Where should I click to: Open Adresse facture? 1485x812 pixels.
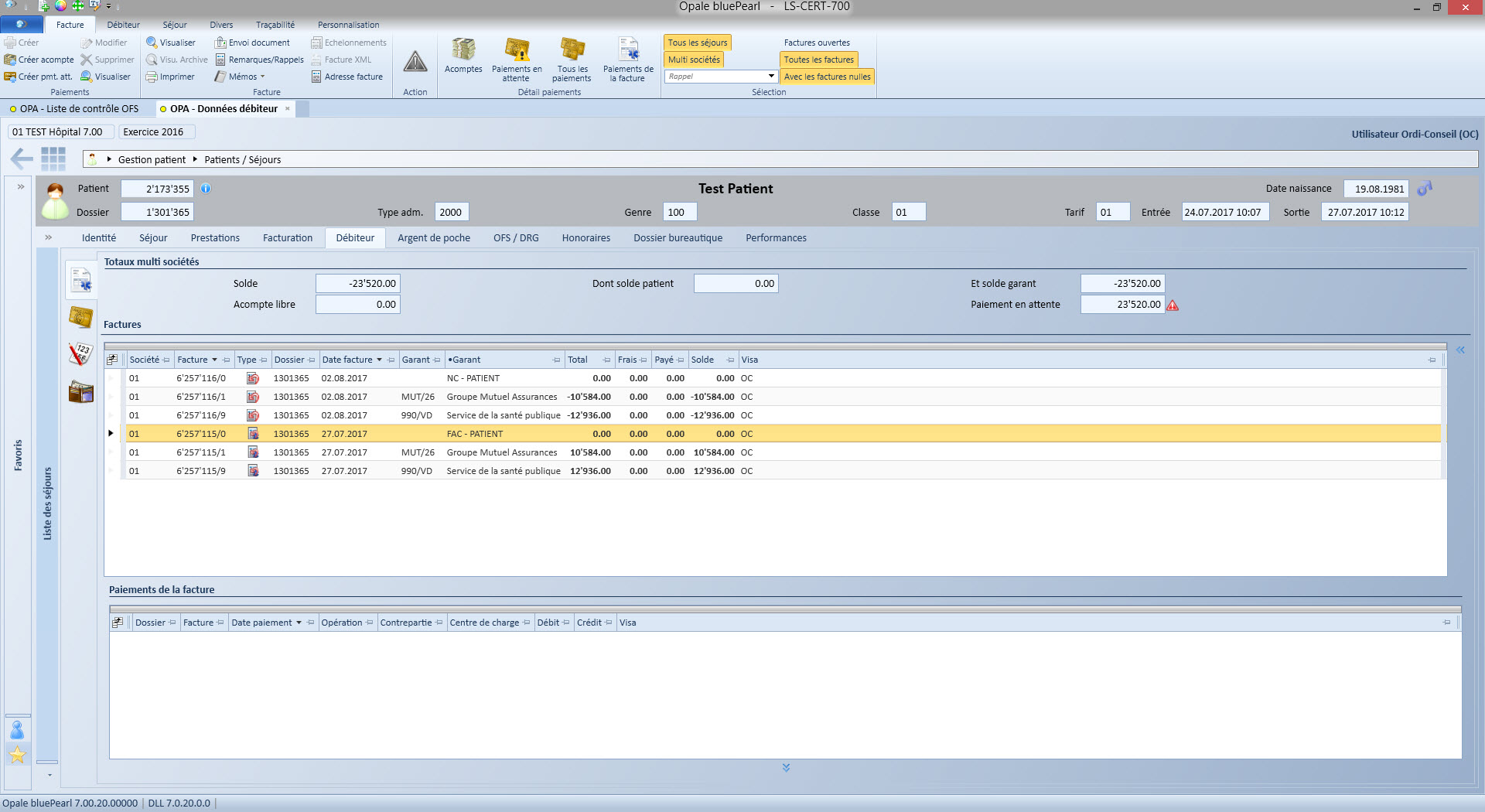point(347,77)
